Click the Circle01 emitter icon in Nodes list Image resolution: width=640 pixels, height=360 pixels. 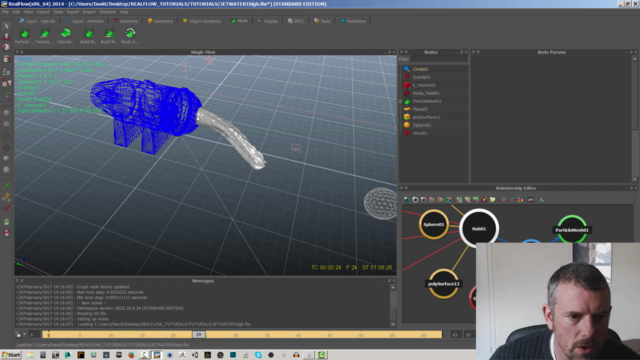[x=407, y=69]
